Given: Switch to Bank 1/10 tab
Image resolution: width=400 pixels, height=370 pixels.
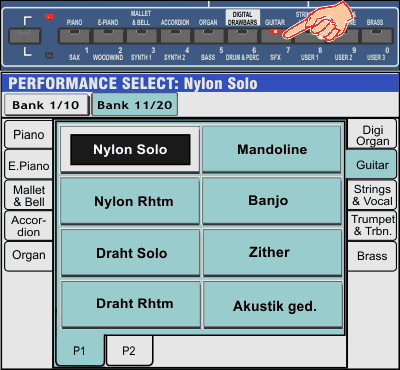Looking at the screenshot, I should click(46, 105).
